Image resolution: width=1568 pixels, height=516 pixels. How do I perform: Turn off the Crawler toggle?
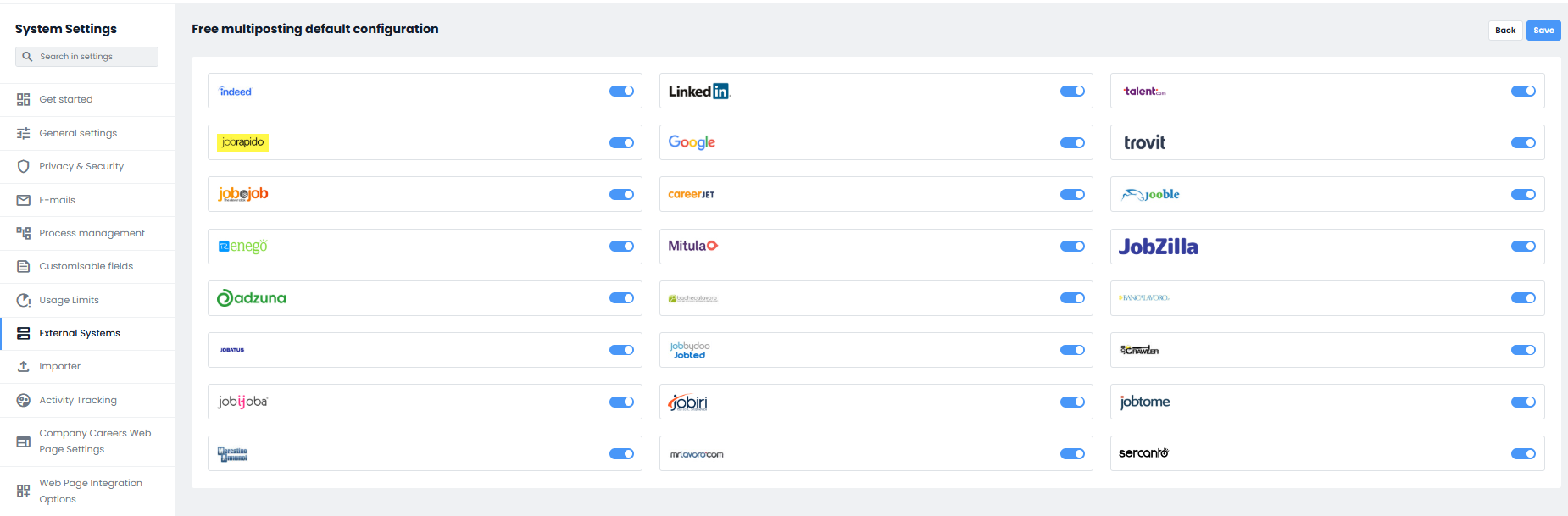coord(1523,350)
